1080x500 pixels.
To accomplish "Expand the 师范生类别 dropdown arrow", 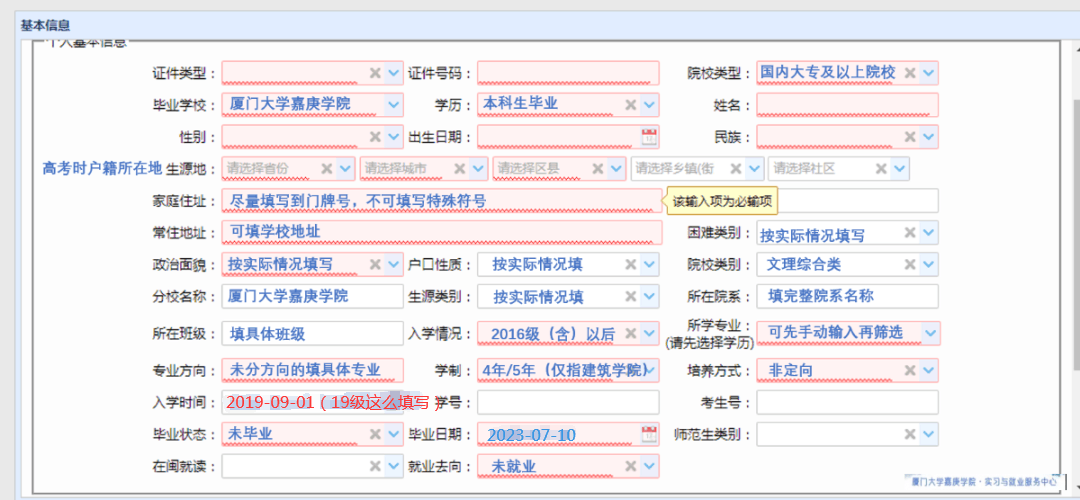I will pyautogui.click(x=928, y=434).
